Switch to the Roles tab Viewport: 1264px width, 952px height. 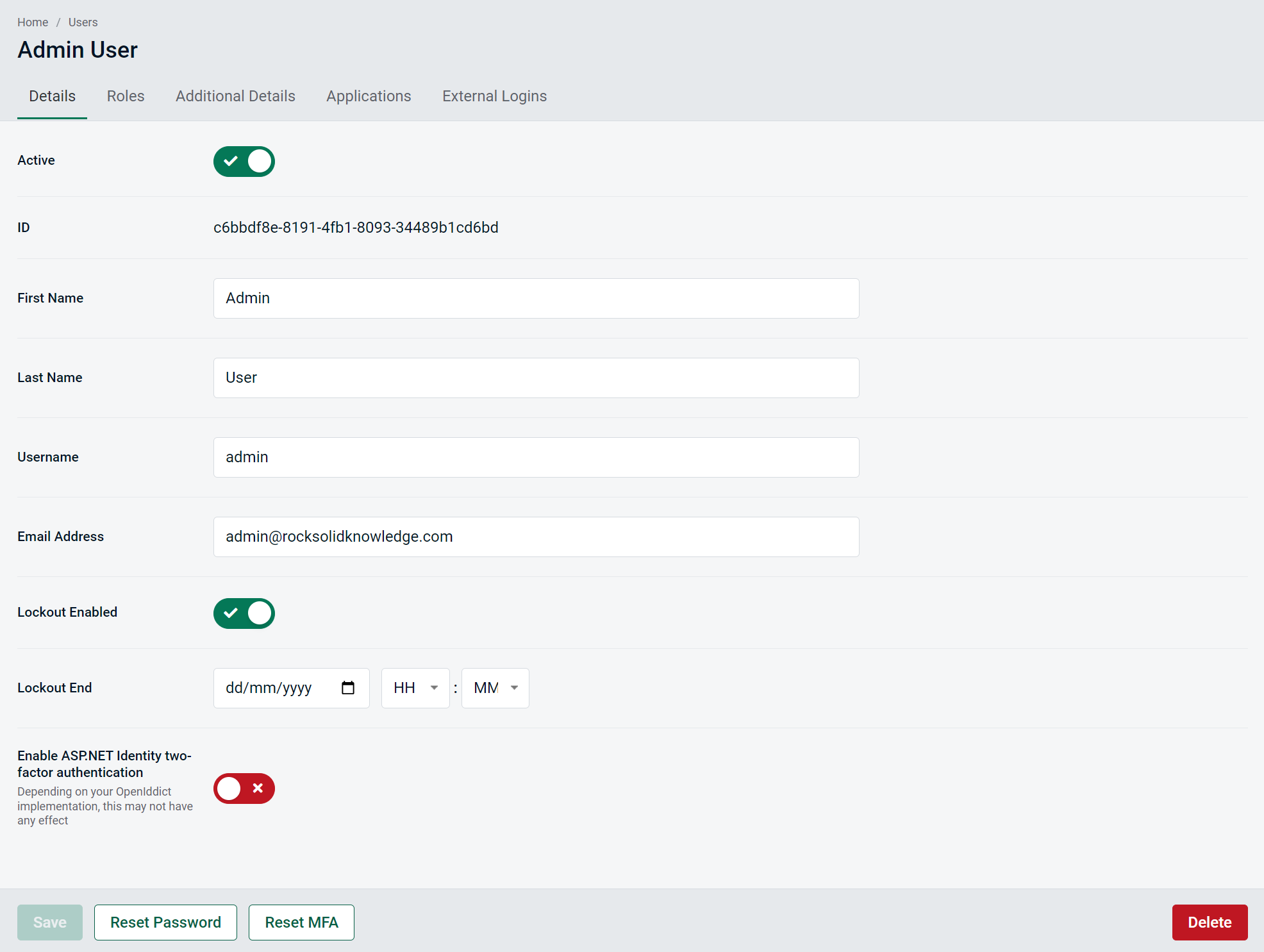[x=126, y=96]
